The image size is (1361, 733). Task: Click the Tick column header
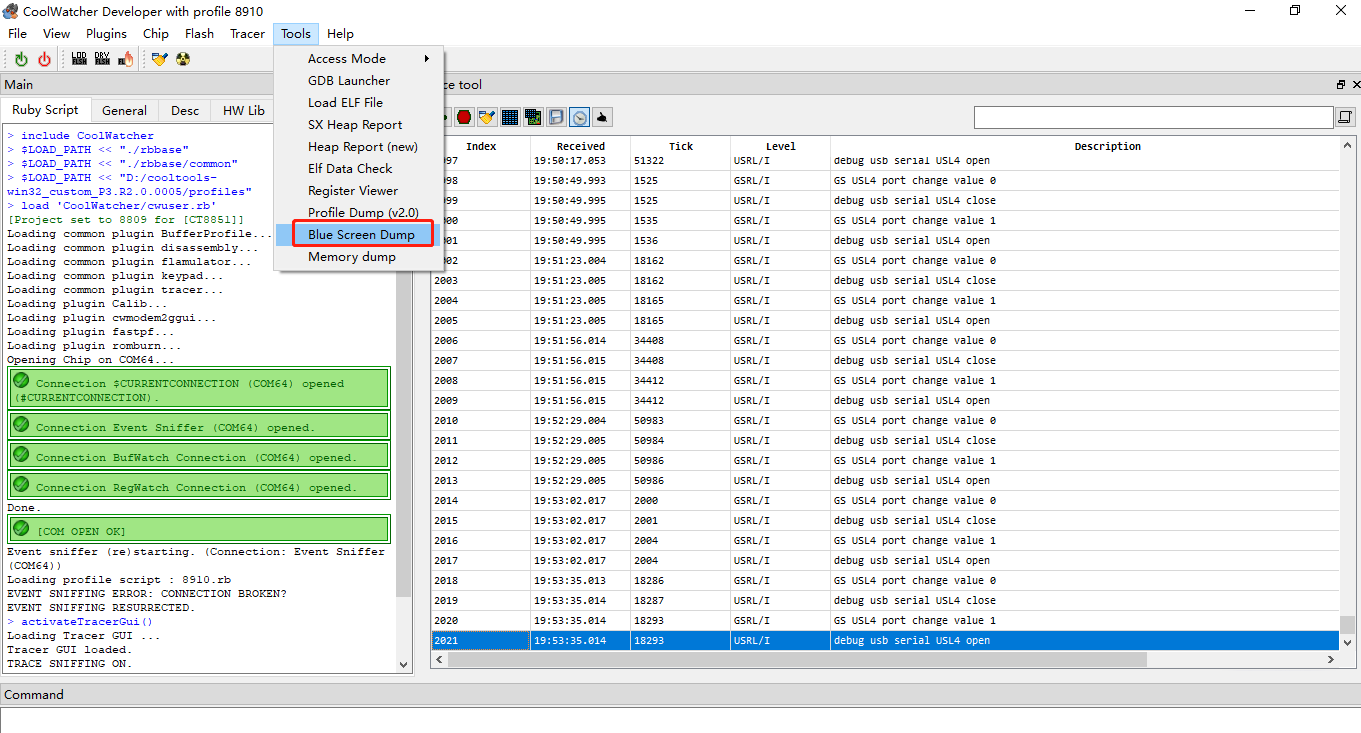pos(681,146)
